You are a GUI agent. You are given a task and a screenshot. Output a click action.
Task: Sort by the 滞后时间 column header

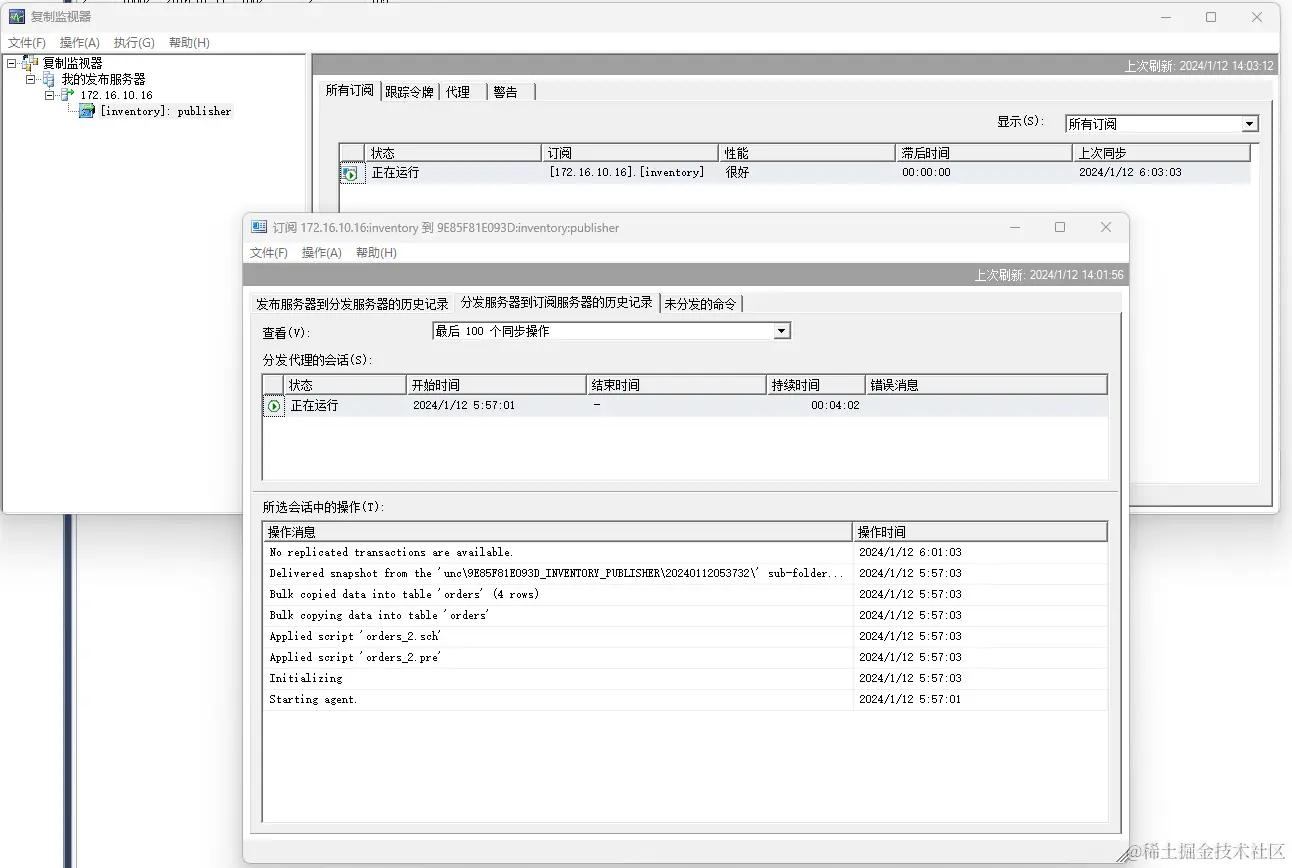(985, 153)
